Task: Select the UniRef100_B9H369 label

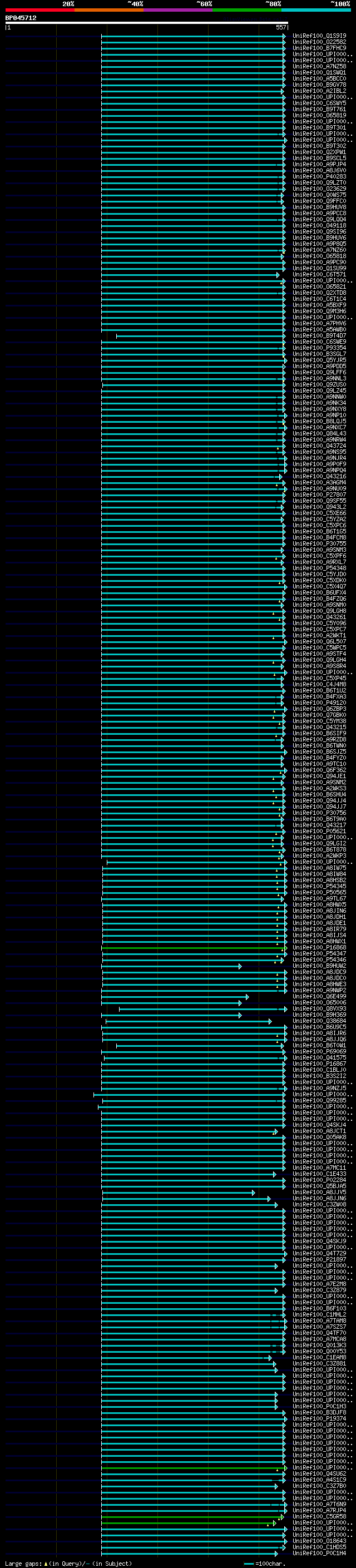Action: tap(319, 1015)
